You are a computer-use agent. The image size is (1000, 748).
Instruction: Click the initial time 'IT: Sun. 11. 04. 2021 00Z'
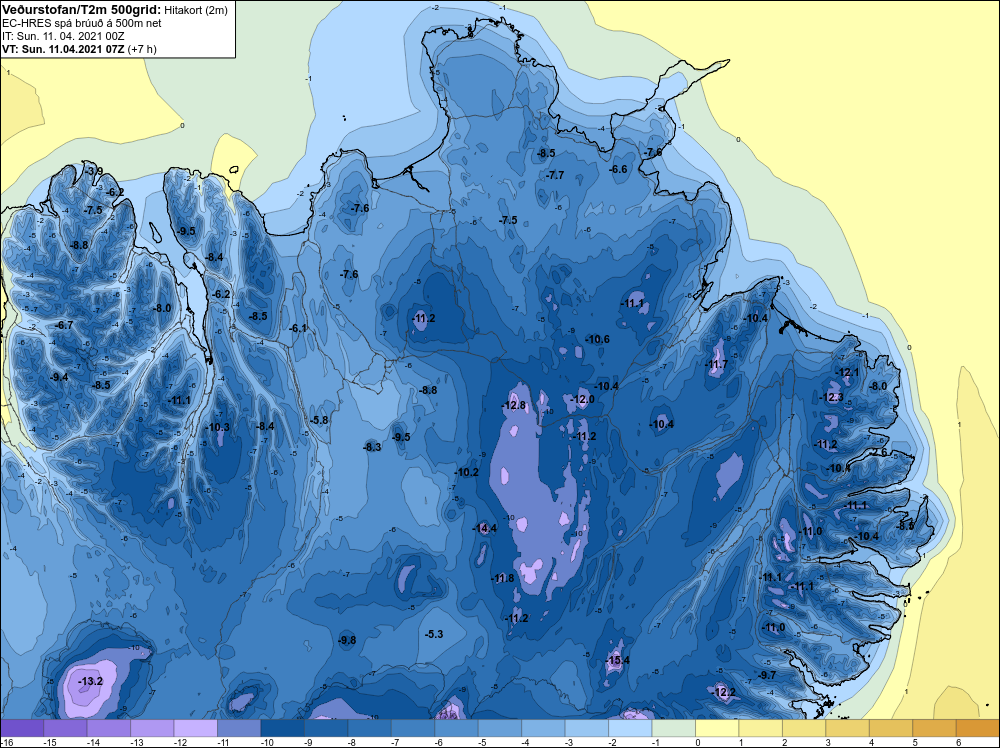click(63, 36)
